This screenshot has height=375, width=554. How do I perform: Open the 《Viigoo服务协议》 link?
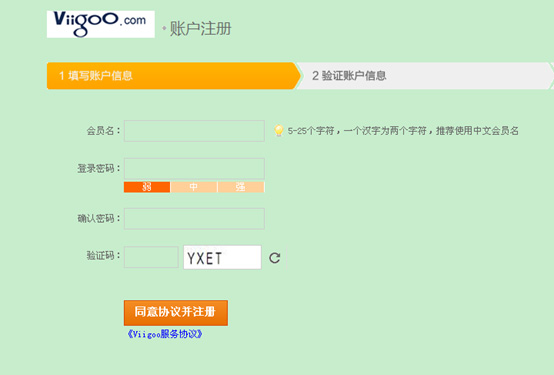point(164,334)
